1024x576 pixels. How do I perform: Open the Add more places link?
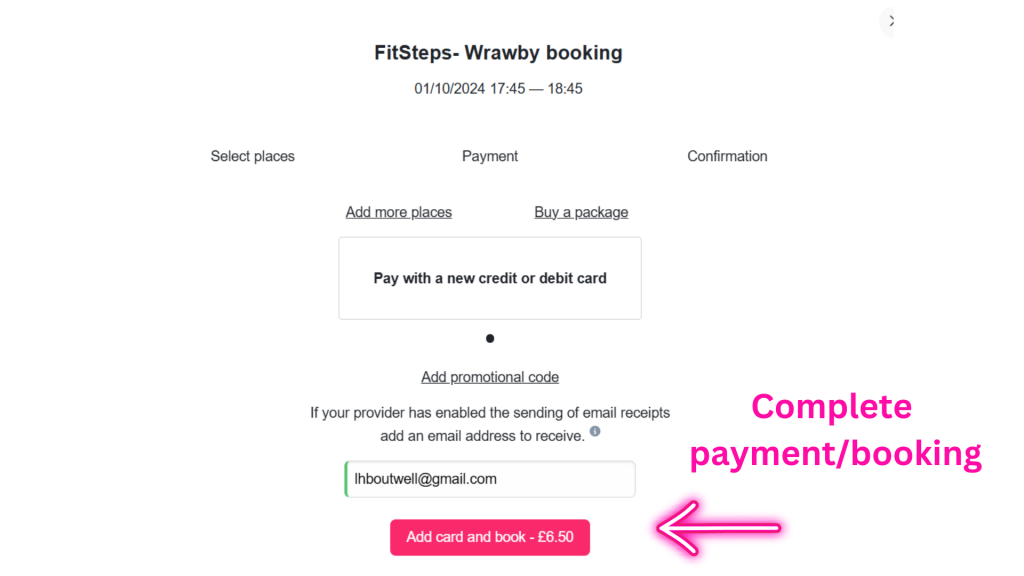(398, 212)
